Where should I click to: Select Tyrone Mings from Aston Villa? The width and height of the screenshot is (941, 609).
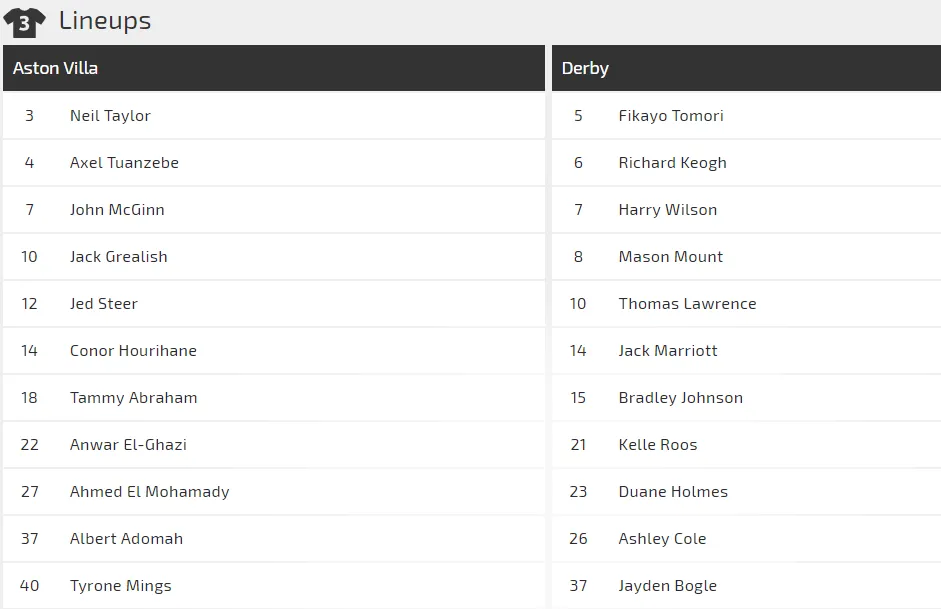pyautogui.click(x=120, y=586)
